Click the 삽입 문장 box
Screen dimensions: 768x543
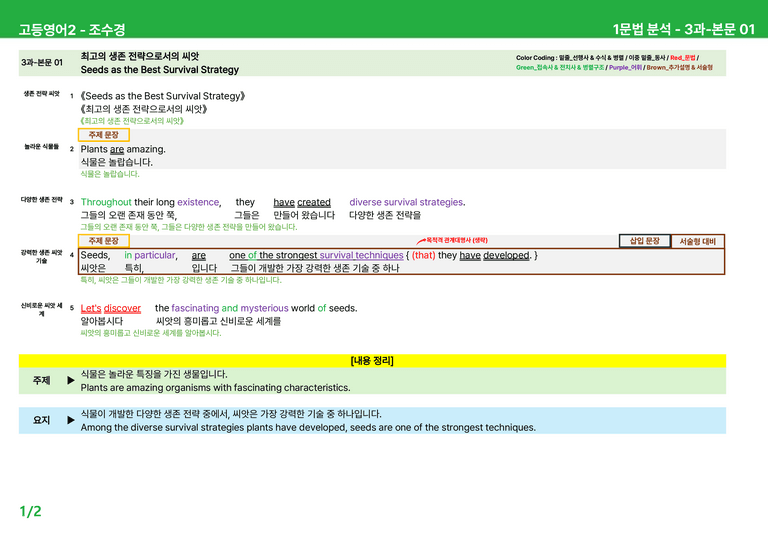tap(645, 241)
